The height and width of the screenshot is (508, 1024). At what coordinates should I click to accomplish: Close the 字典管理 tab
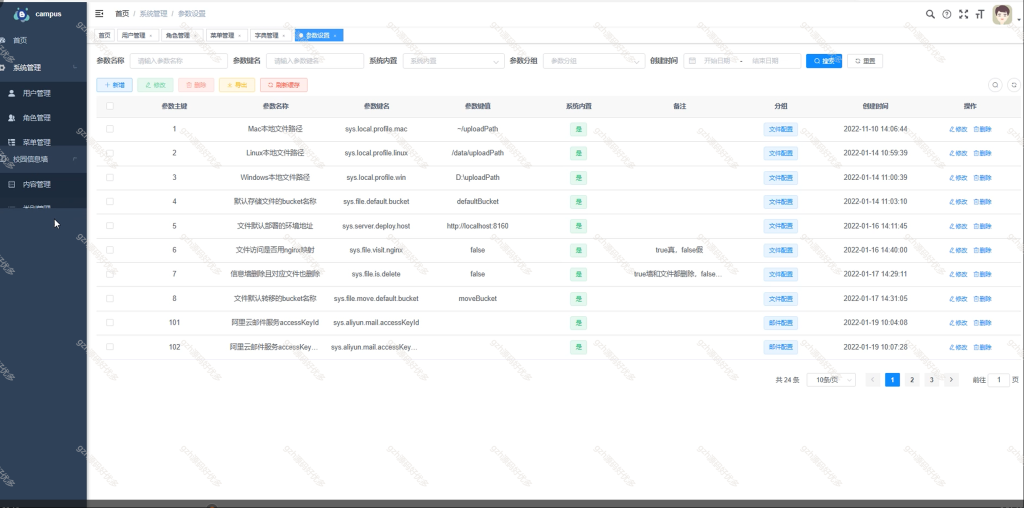[x=283, y=36]
